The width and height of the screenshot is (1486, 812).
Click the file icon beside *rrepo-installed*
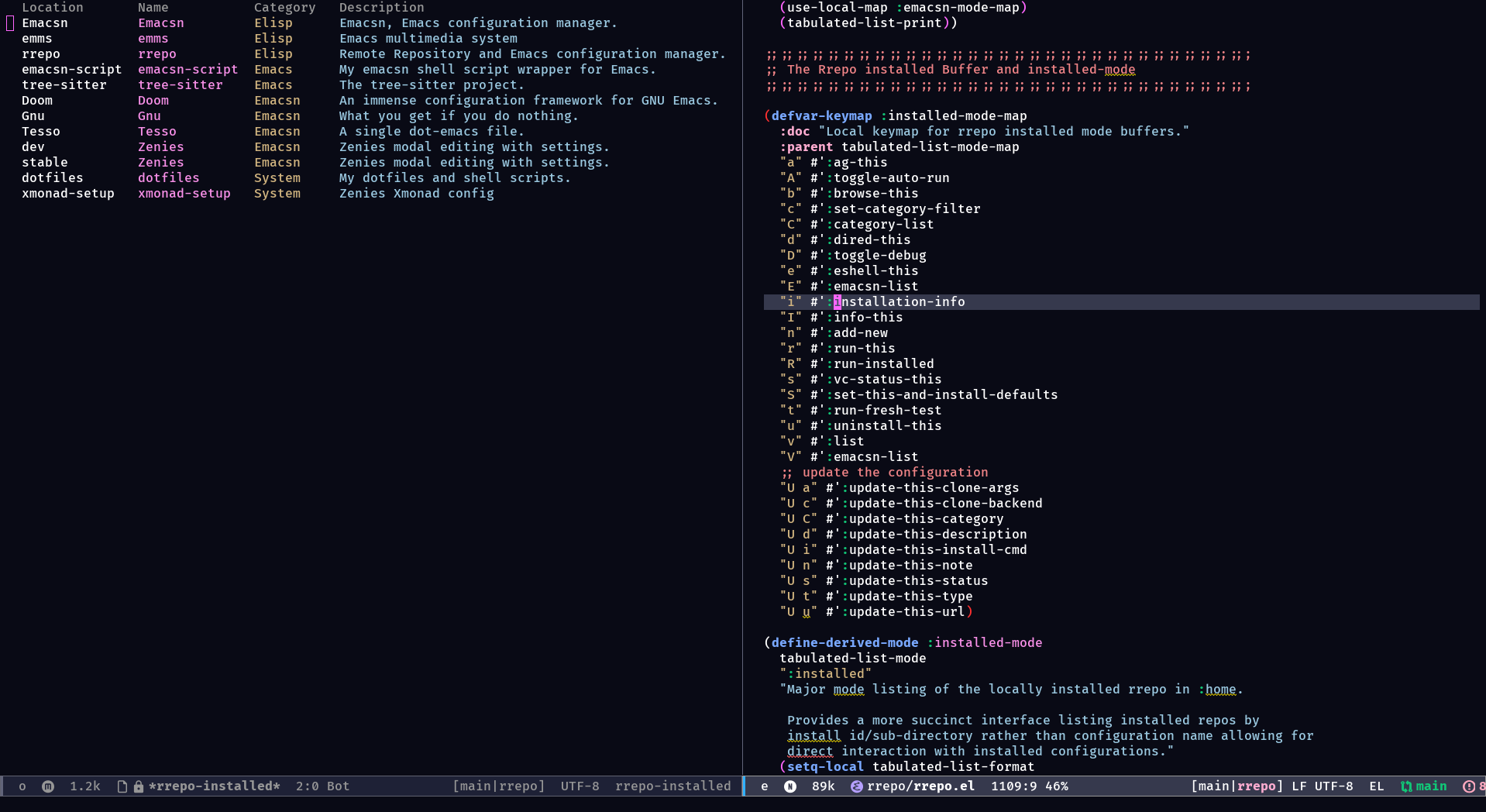pos(122,786)
